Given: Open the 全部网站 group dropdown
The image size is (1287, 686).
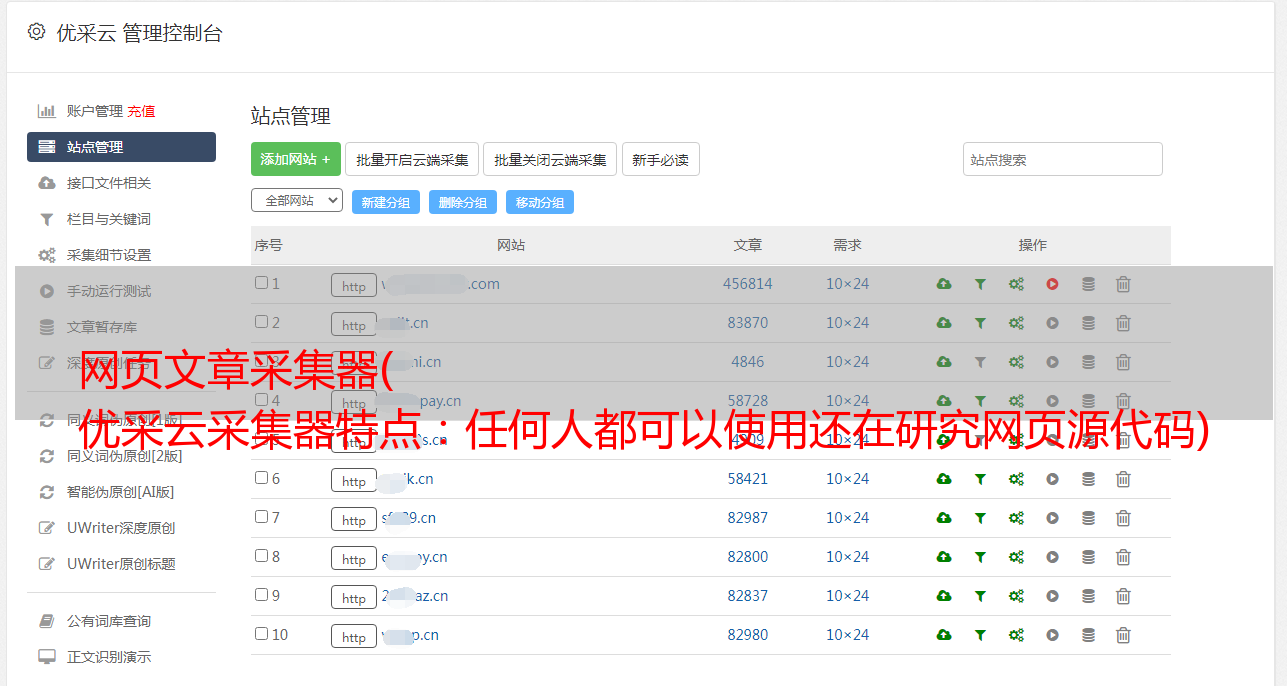Looking at the screenshot, I should 297,201.
